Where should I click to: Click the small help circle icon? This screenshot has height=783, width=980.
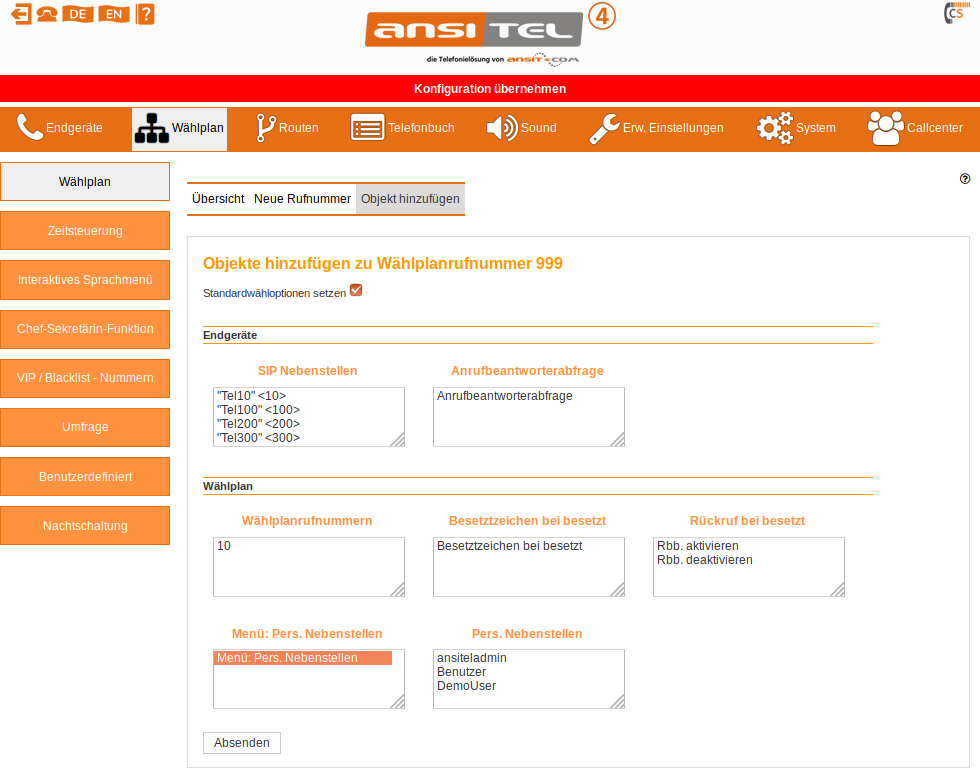click(x=965, y=179)
